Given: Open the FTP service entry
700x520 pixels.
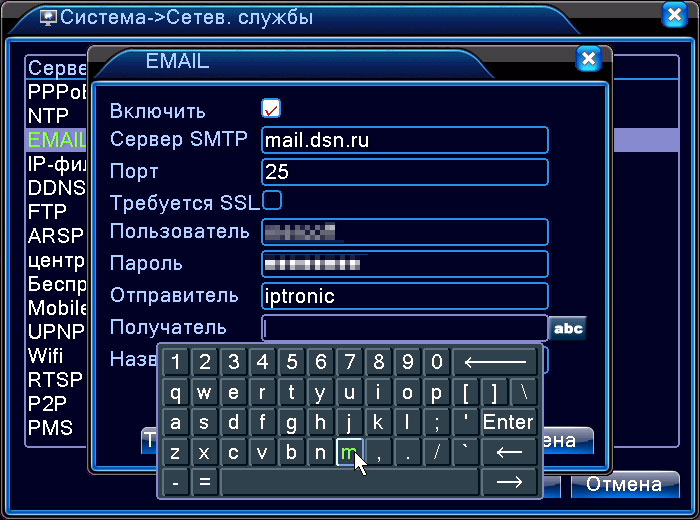Looking at the screenshot, I should (x=47, y=211).
